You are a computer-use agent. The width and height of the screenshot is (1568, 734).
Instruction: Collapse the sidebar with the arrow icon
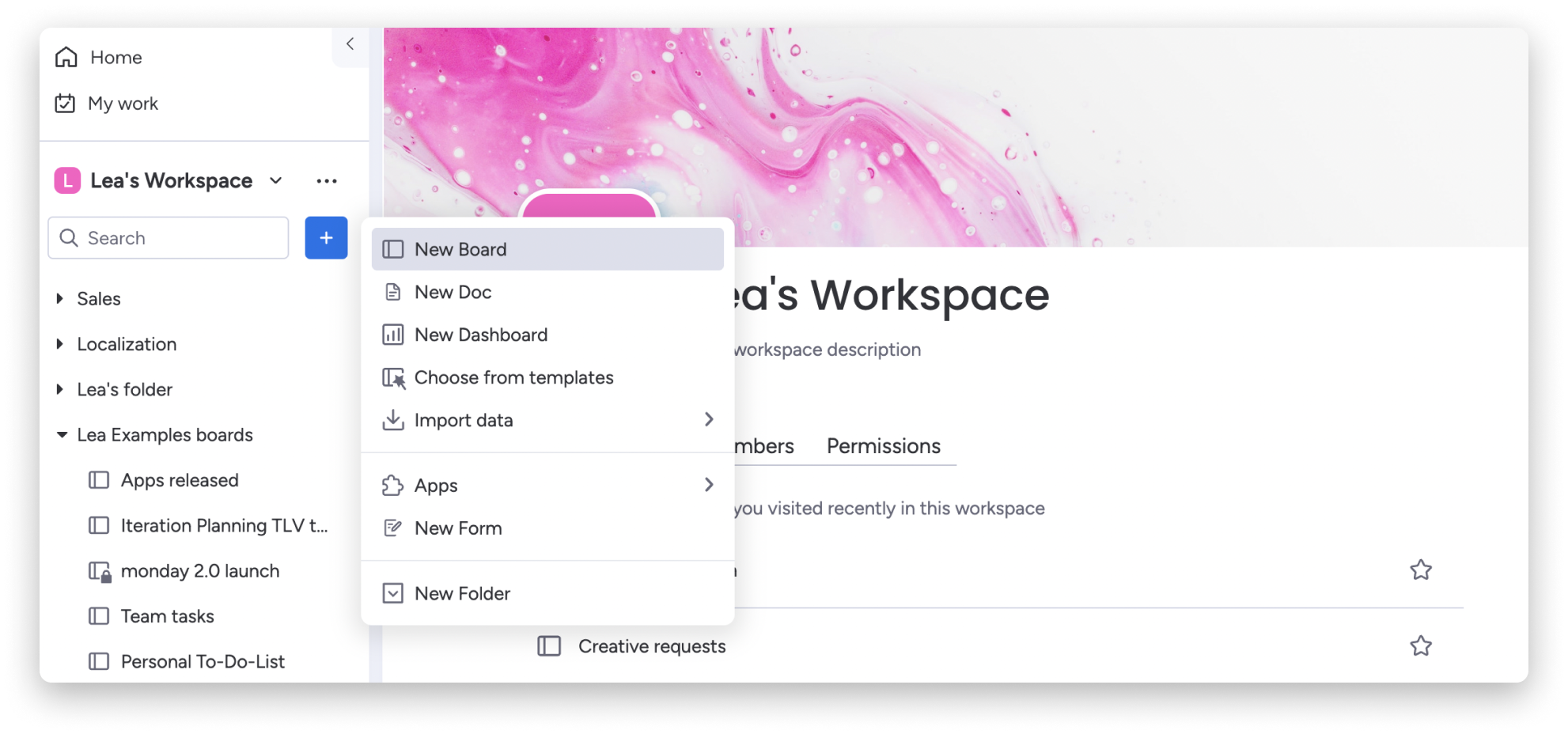tap(350, 44)
